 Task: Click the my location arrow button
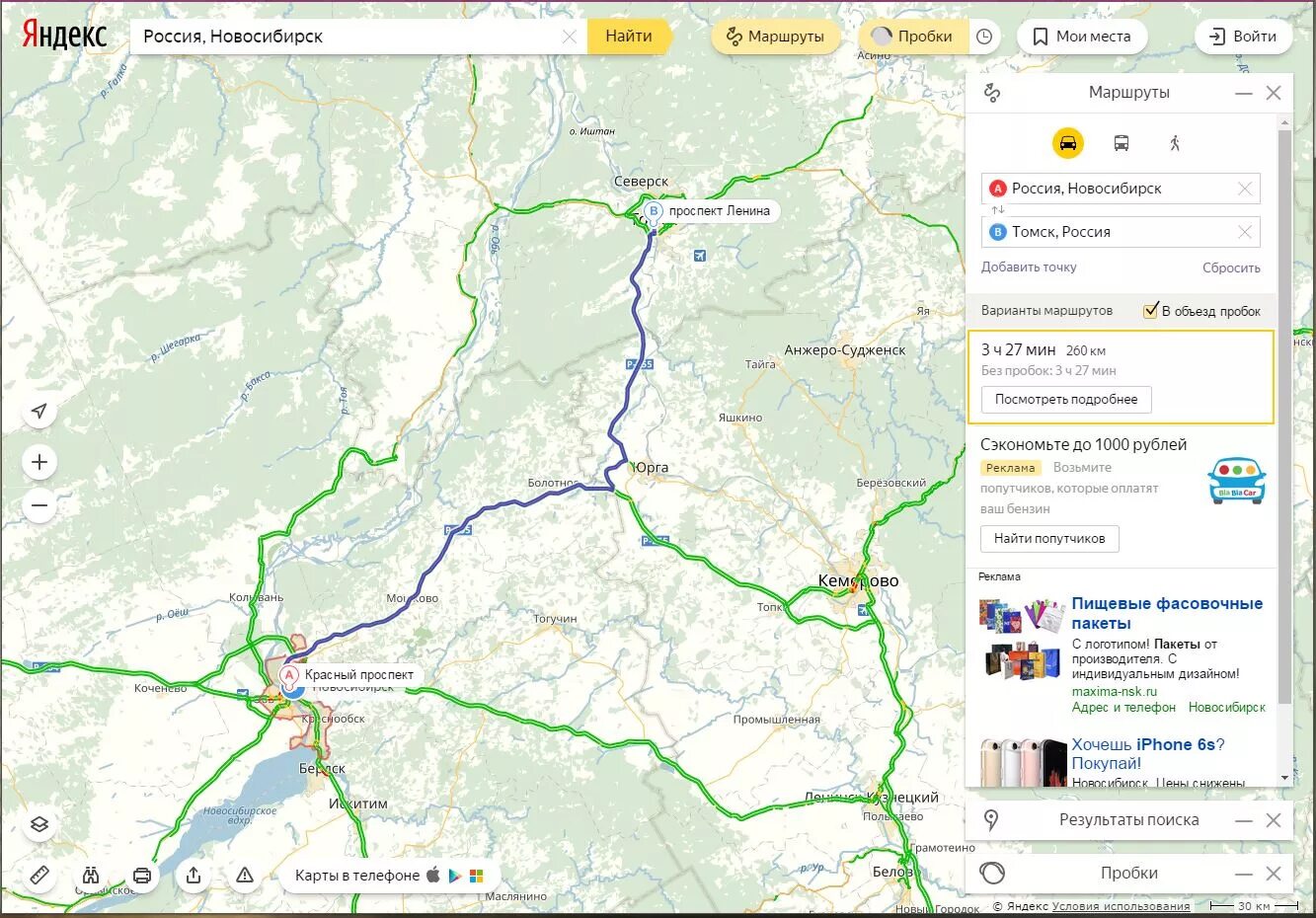[x=39, y=411]
